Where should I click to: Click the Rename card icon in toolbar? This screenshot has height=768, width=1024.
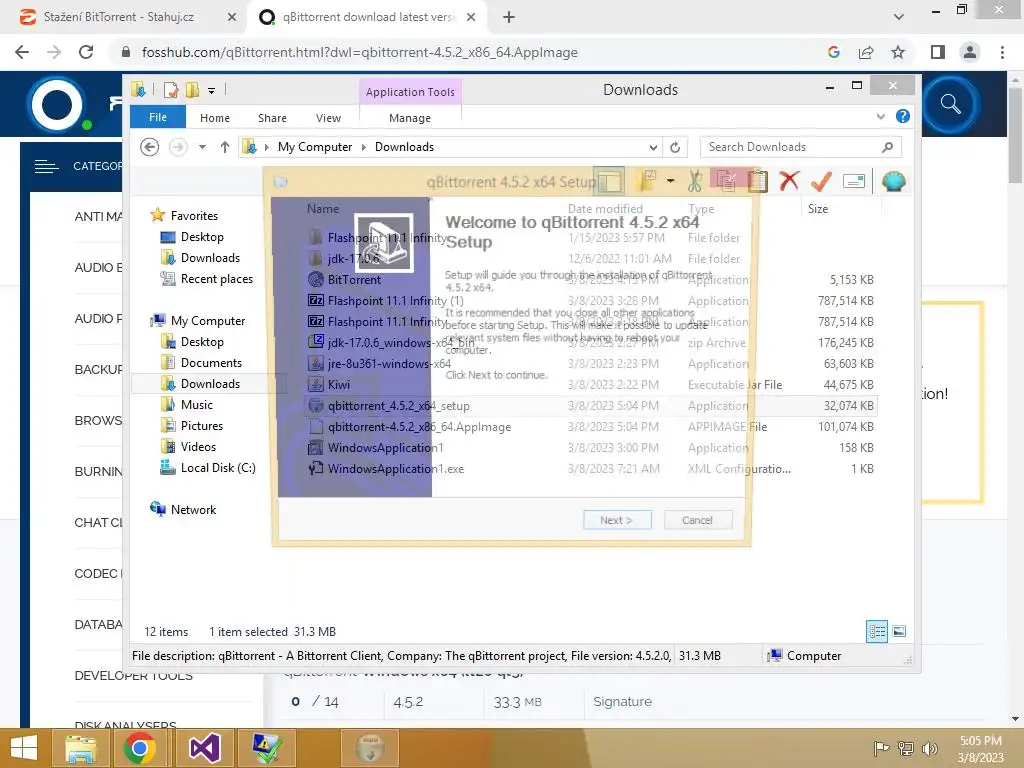[854, 181]
